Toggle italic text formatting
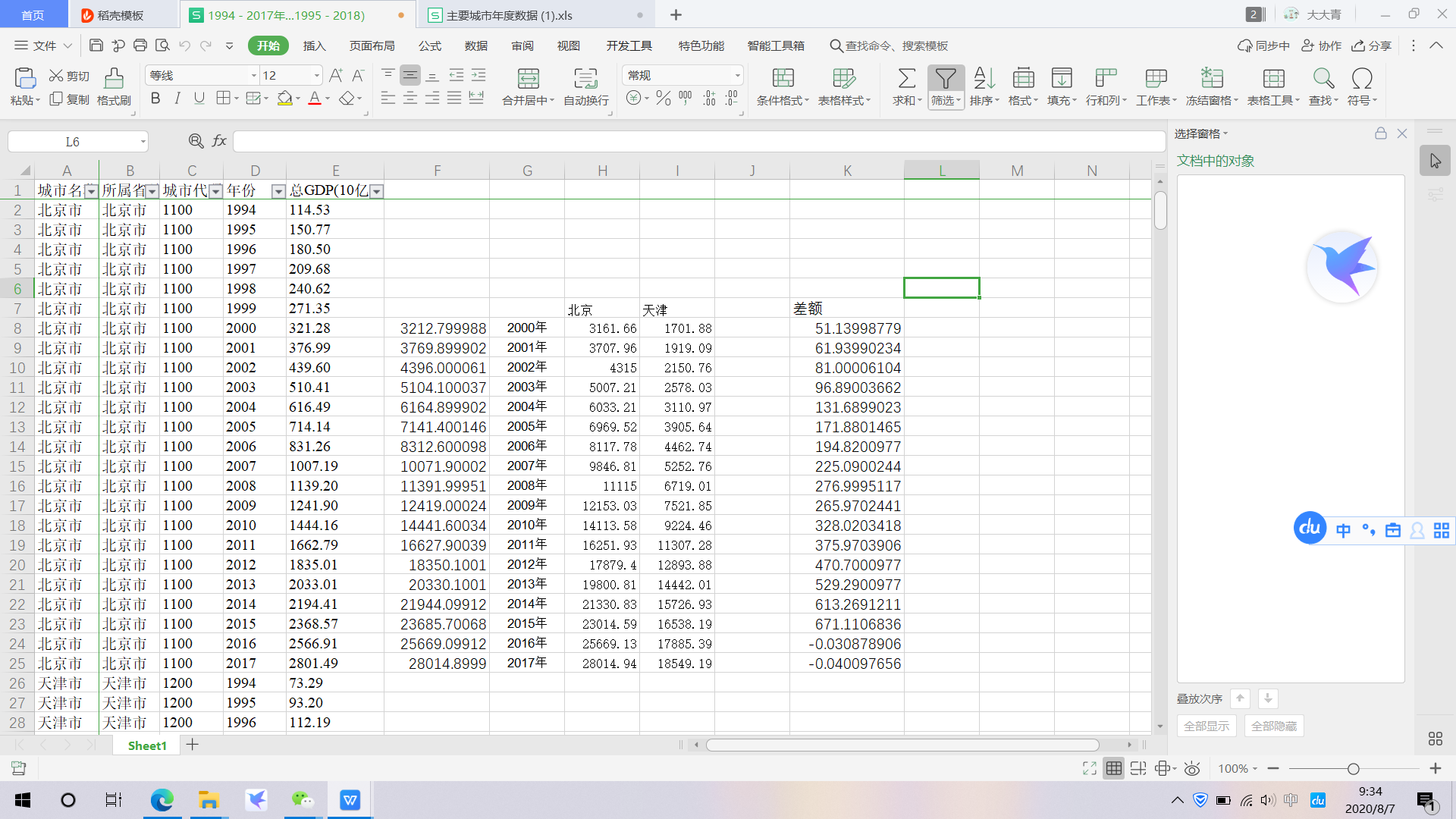The image size is (1456, 819). point(177,99)
